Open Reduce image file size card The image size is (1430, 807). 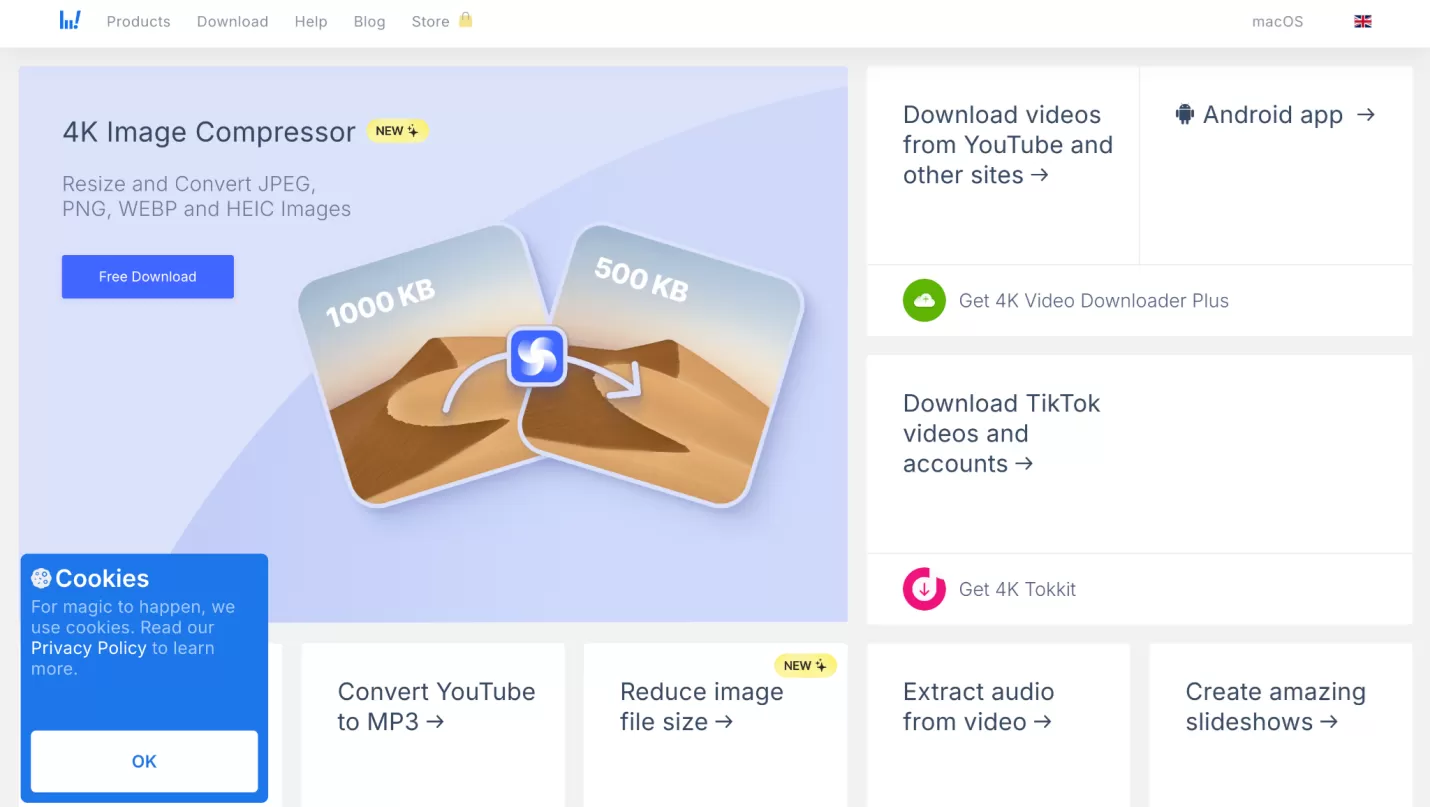pyautogui.click(x=701, y=707)
